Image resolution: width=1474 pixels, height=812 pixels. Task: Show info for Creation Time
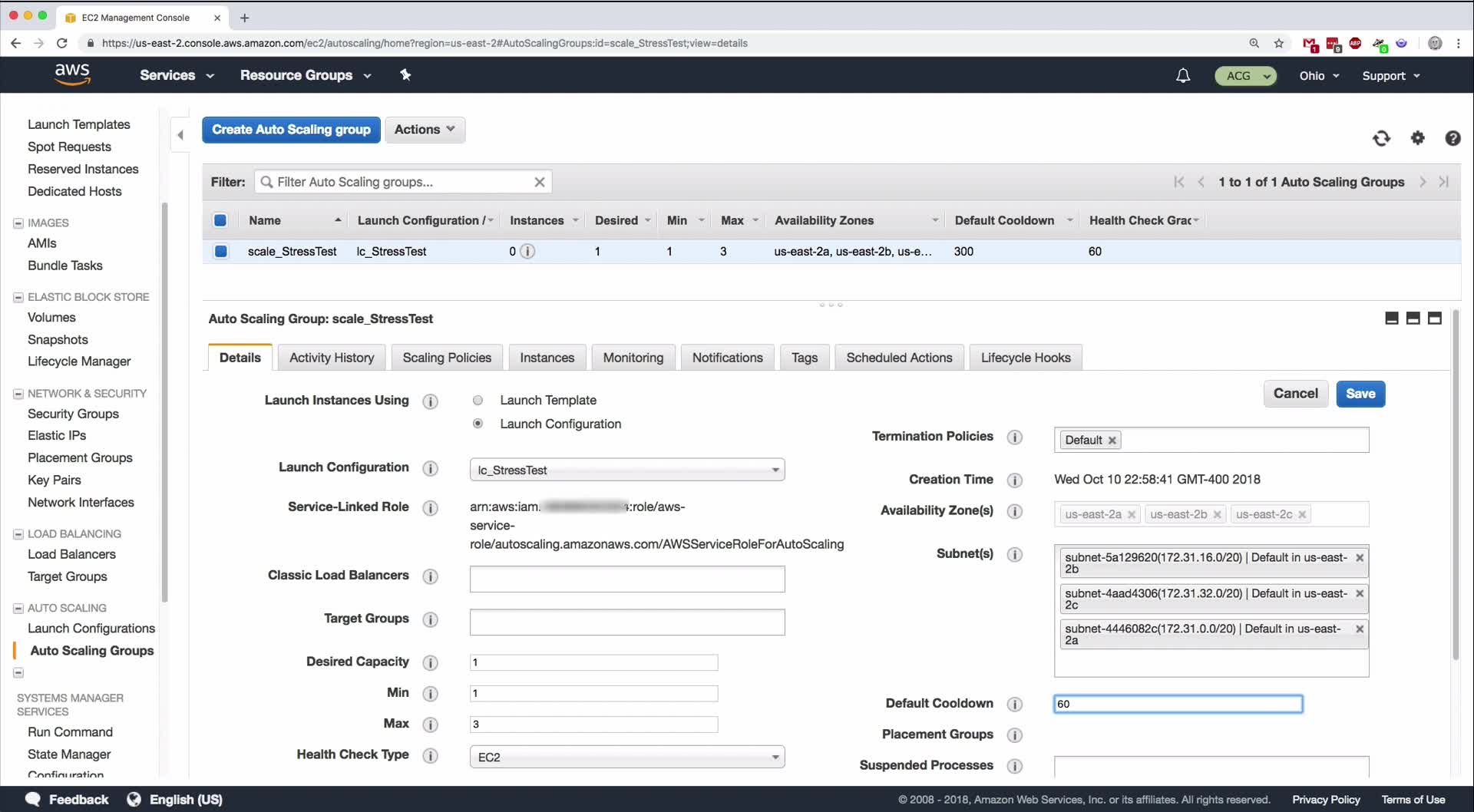pyautogui.click(x=1015, y=480)
